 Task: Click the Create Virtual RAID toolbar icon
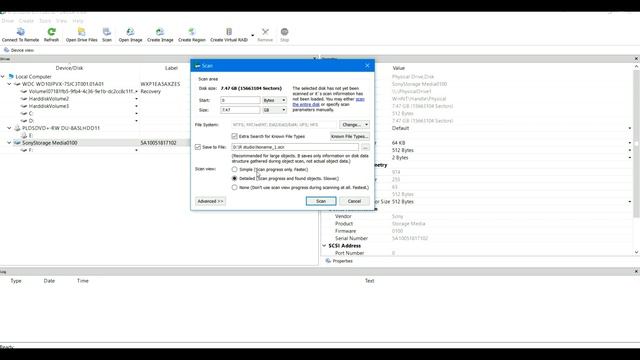(x=229, y=31)
